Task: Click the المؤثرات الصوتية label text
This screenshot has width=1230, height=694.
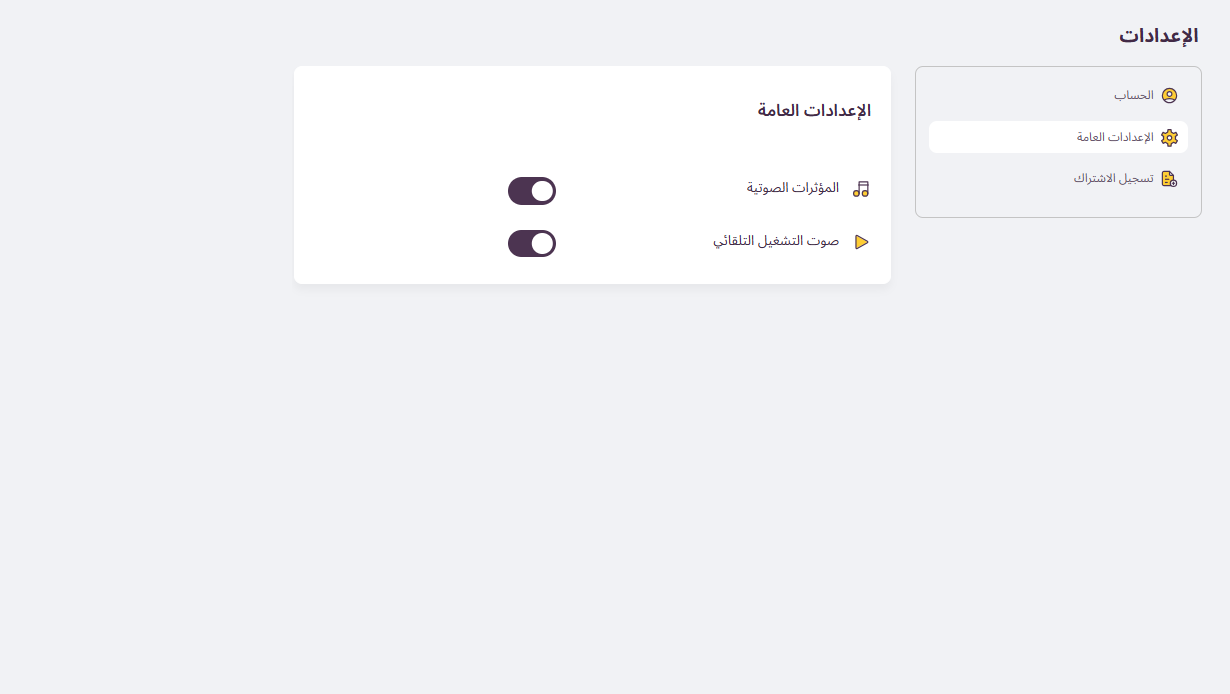Action: [793, 188]
